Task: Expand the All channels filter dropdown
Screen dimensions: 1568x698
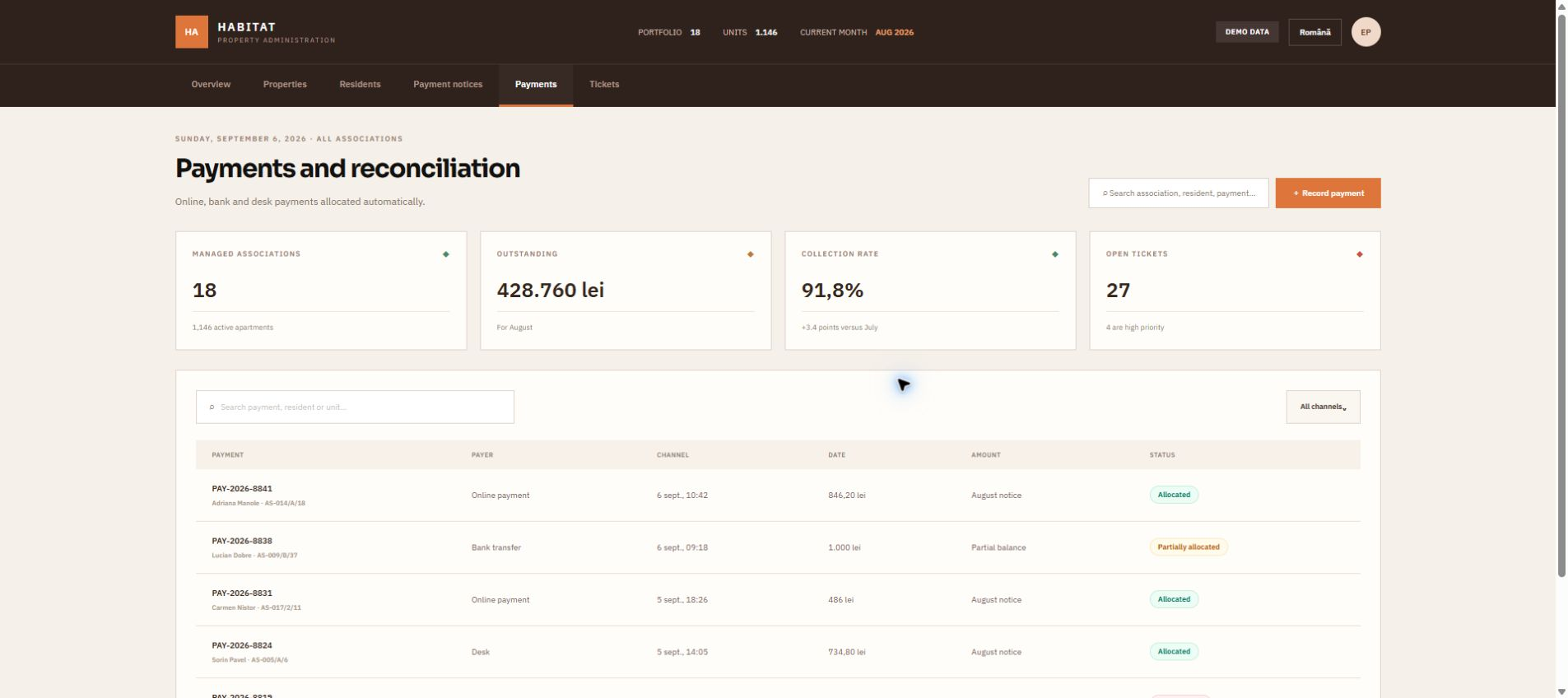Action: coord(1323,407)
